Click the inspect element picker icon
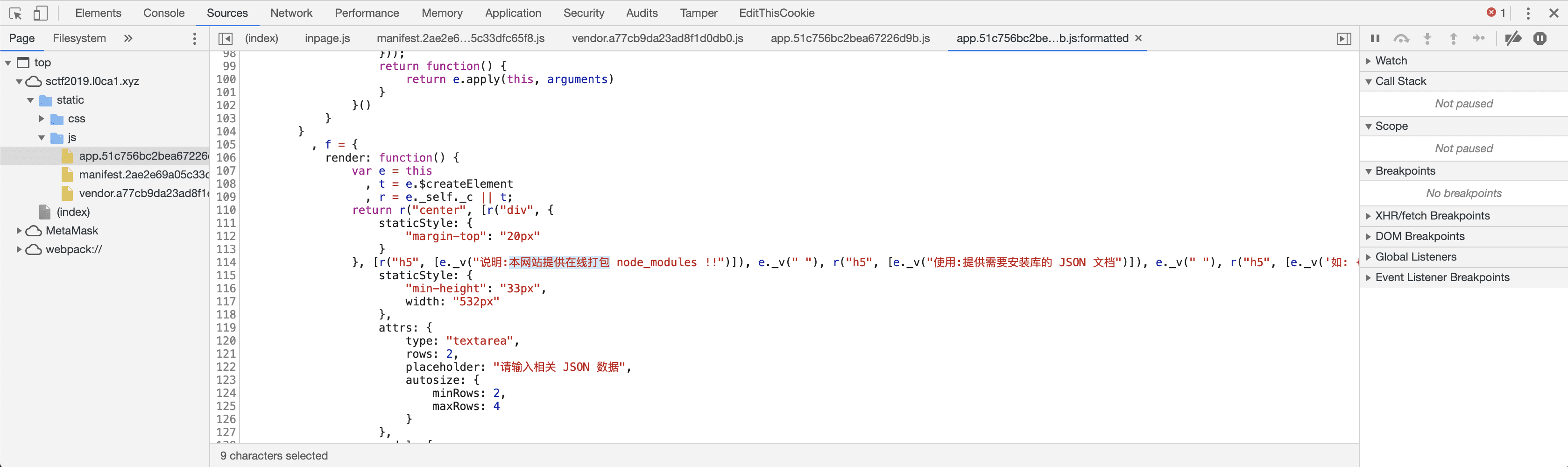1568x467 pixels. (16, 13)
